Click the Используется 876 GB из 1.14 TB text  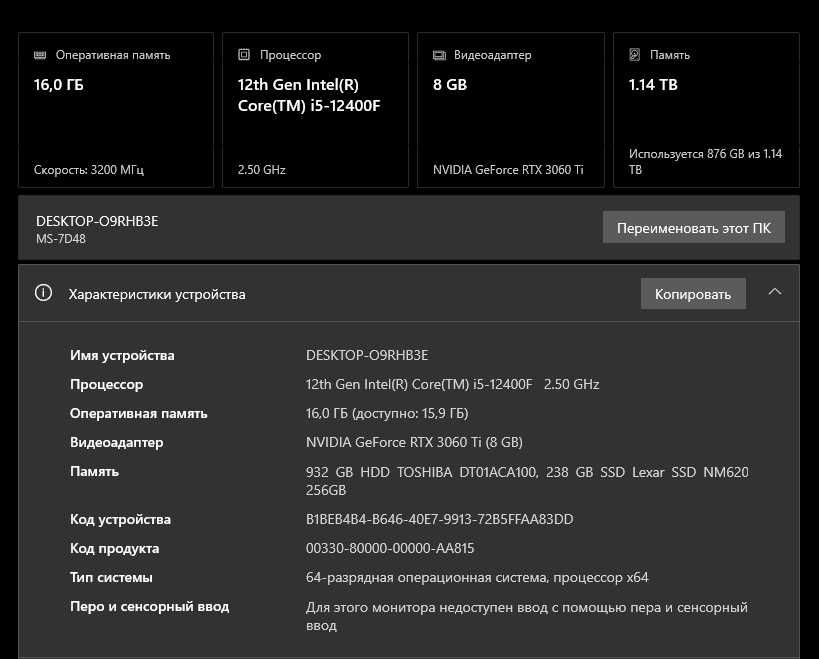(705, 161)
